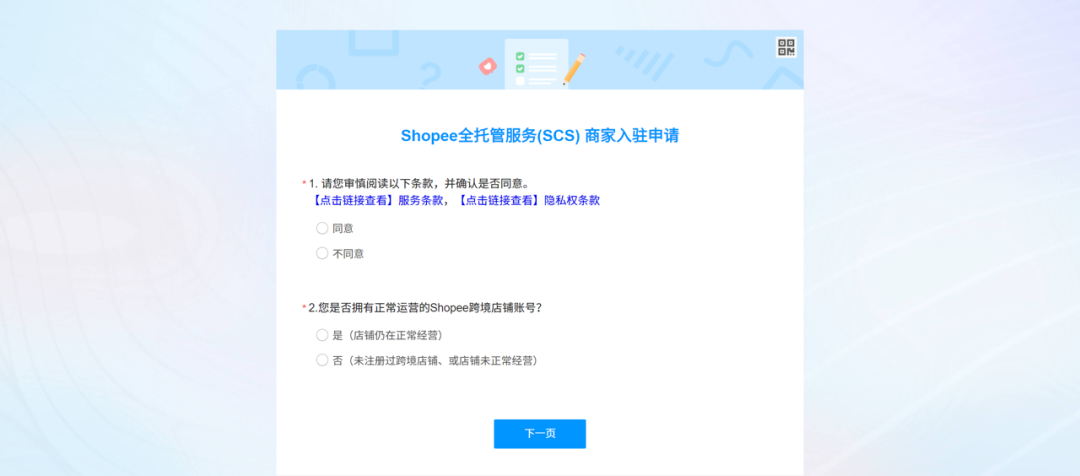Click the checklist document illustration
This screenshot has height=476, width=1080.
point(536,64)
